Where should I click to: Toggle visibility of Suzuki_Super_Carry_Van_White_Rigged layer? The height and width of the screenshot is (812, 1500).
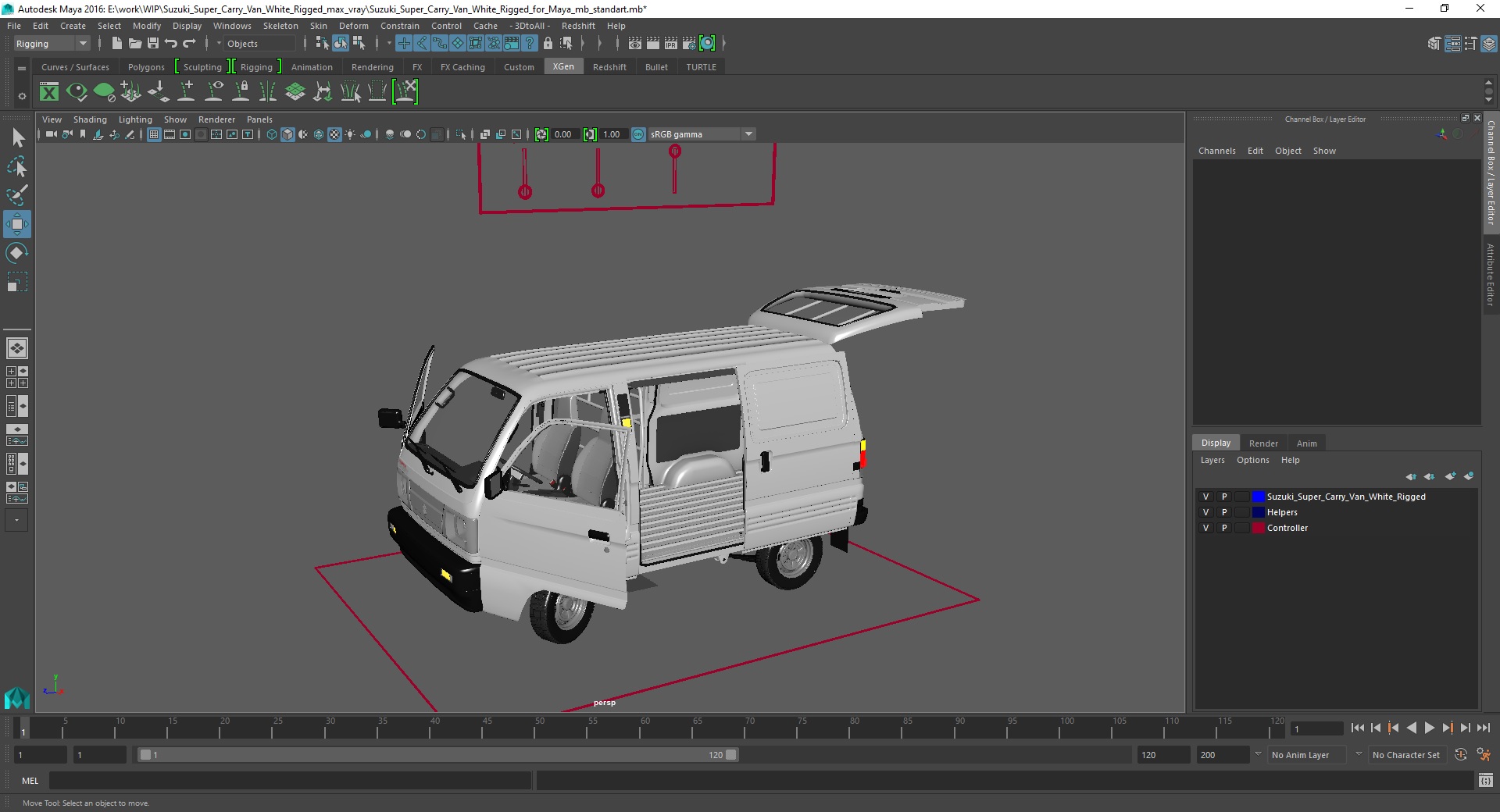pos(1205,497)
